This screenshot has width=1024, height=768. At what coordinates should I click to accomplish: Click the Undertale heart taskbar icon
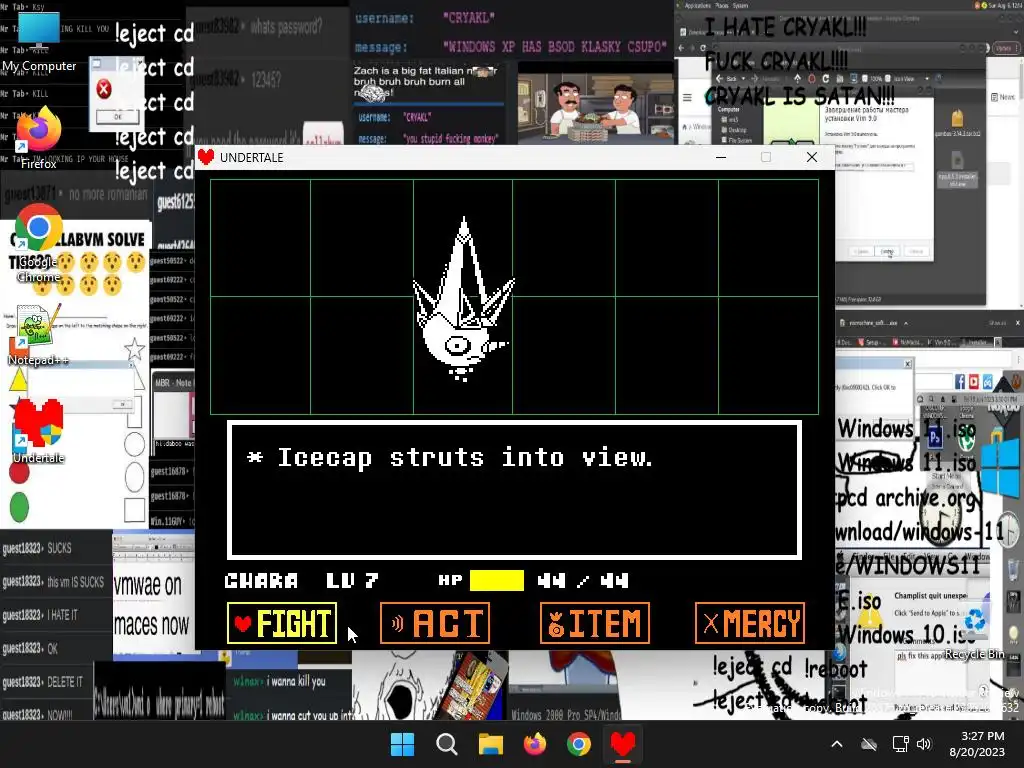tap(622, 744)
